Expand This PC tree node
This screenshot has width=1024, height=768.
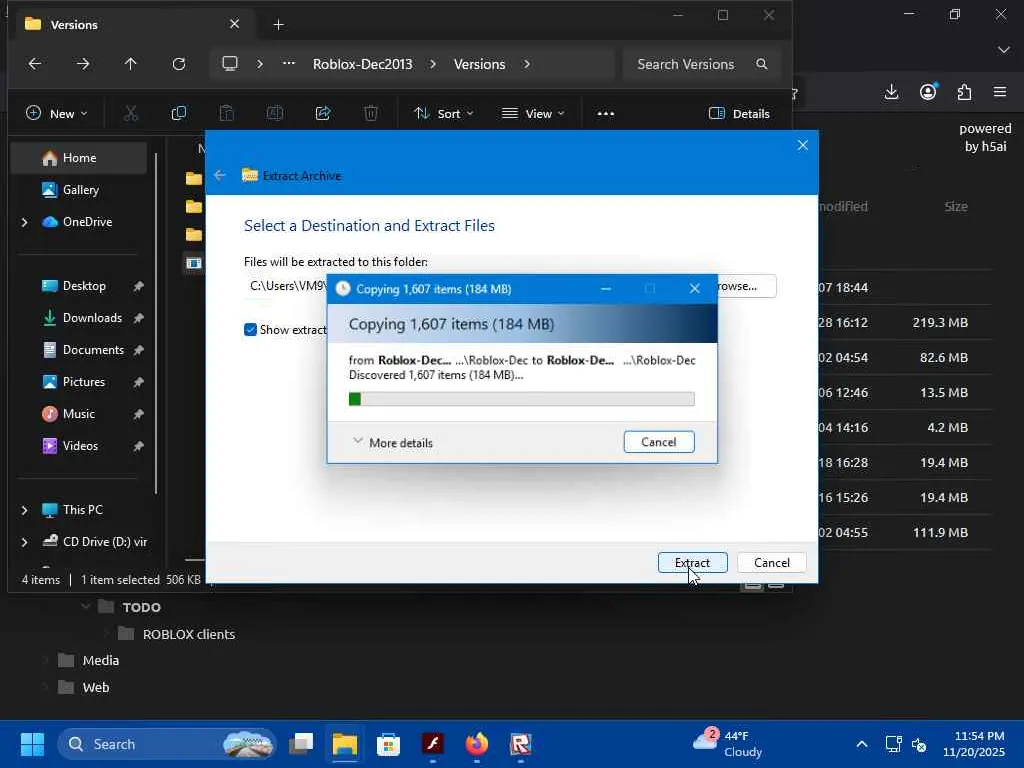click(x=24, y=510)
